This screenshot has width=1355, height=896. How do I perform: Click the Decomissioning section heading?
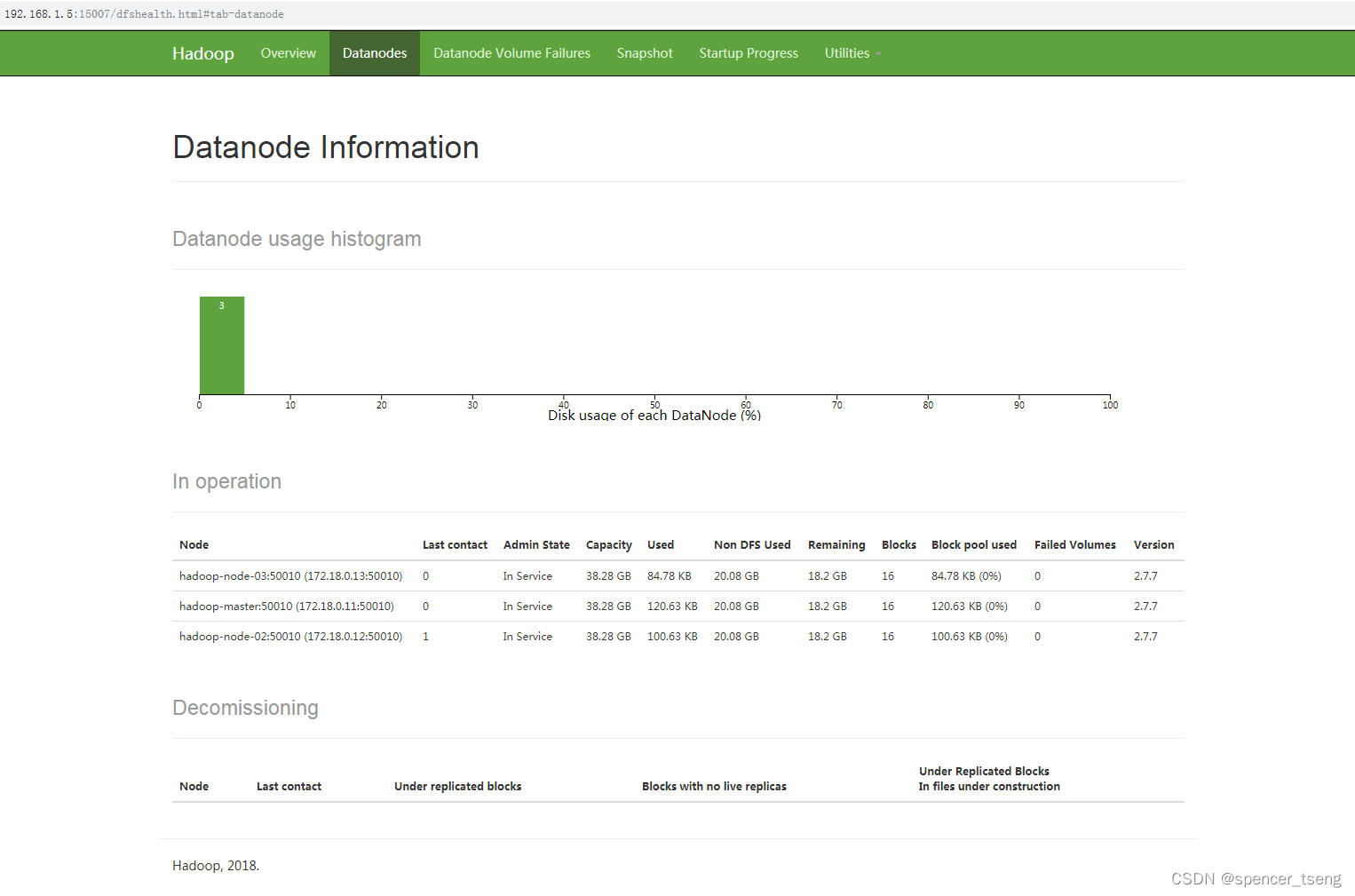[x=245, y=708]
